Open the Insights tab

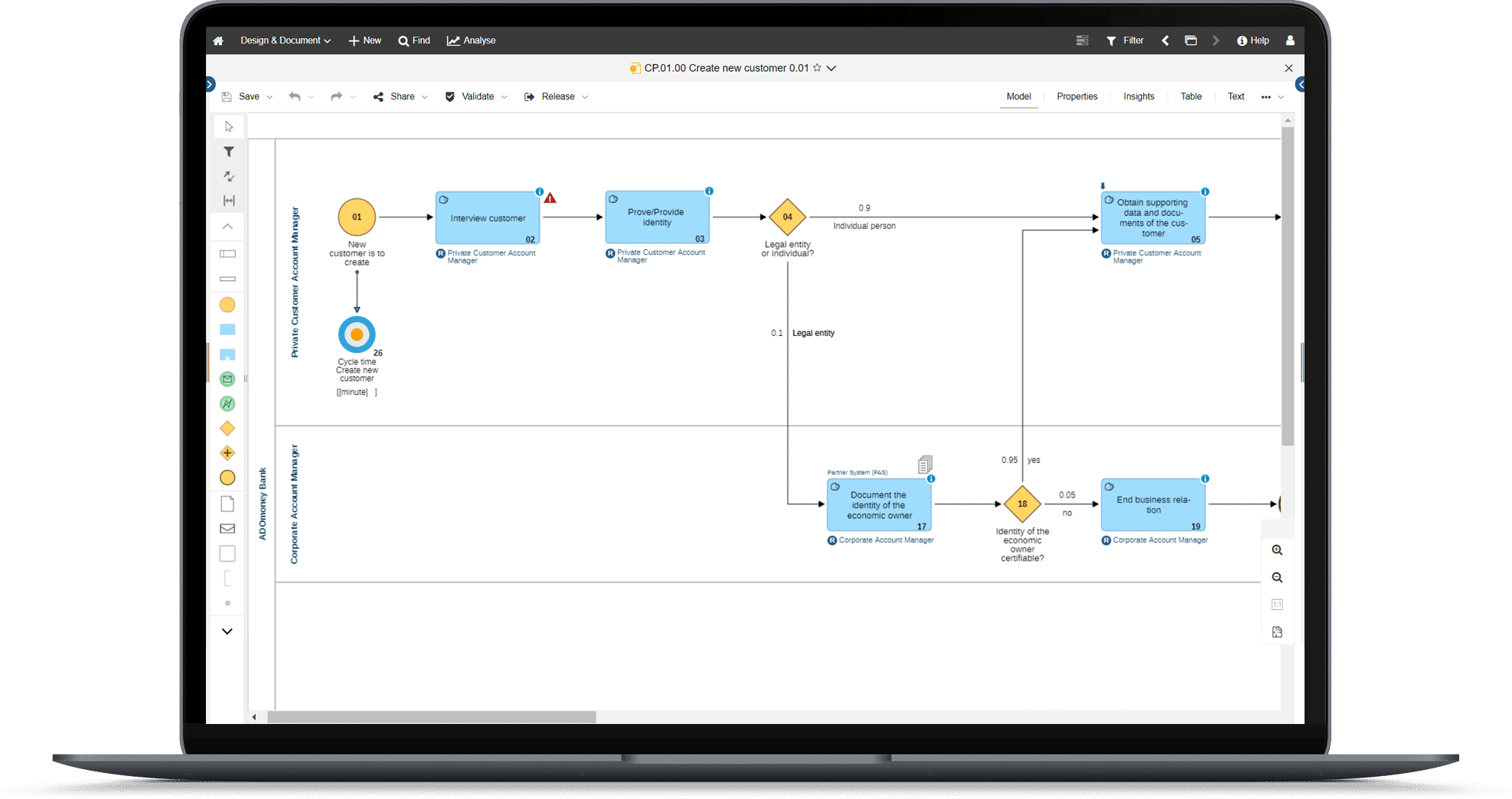pos(1138,96)
